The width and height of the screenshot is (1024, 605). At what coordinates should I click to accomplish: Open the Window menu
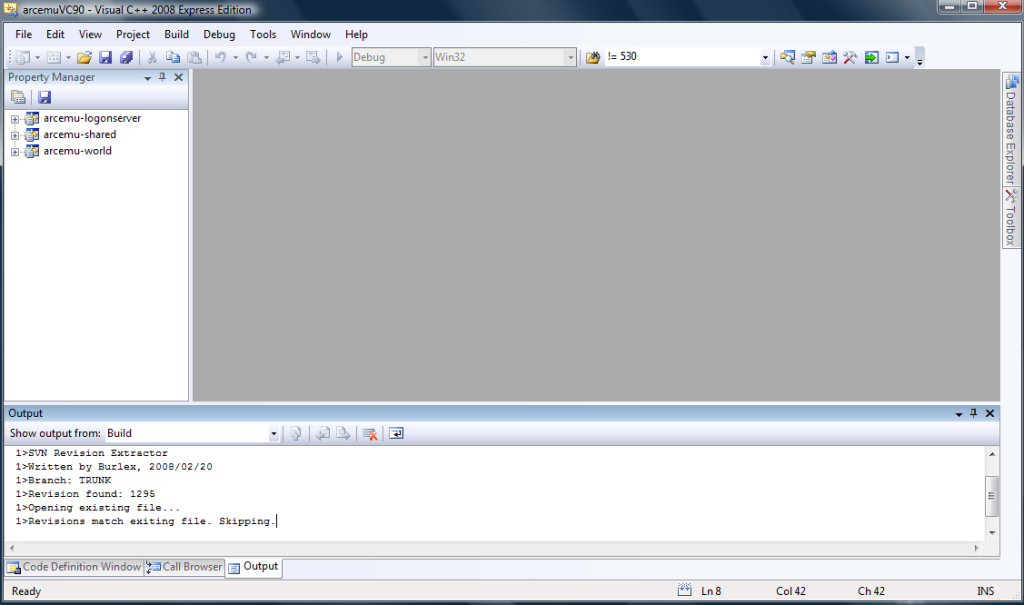pos(310,35)
